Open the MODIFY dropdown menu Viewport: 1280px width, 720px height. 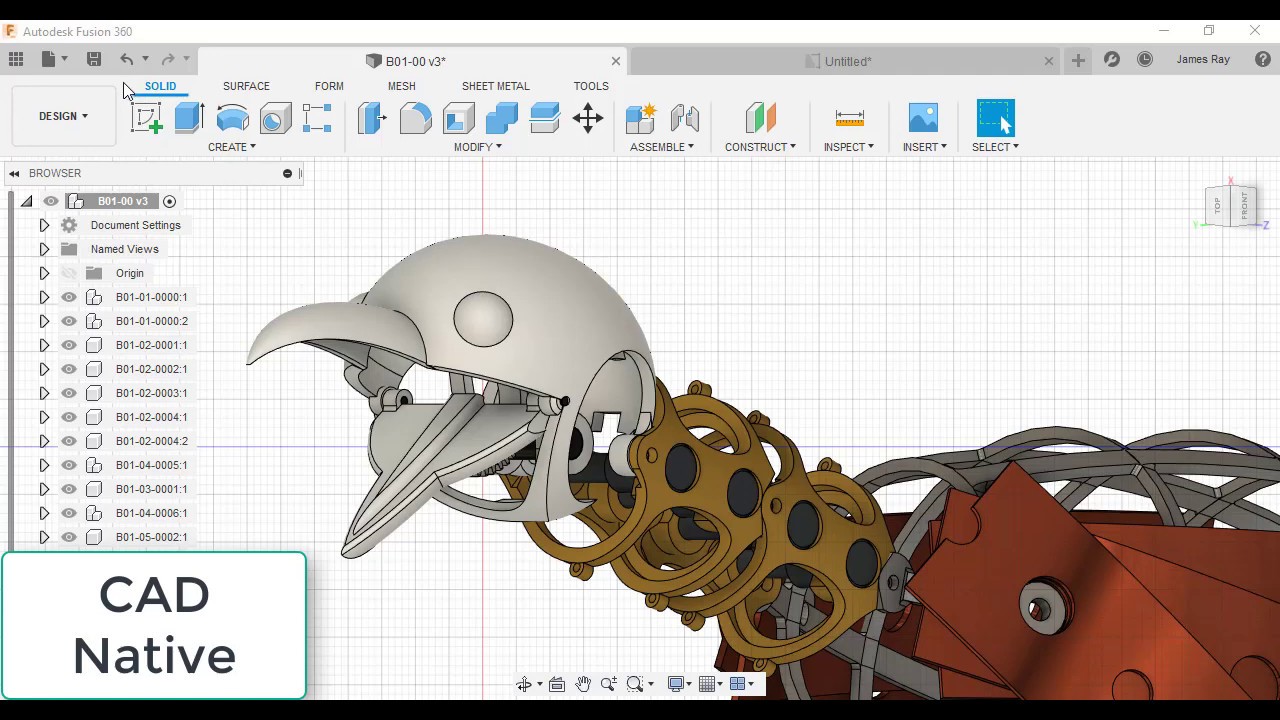(x=478, y=147)
